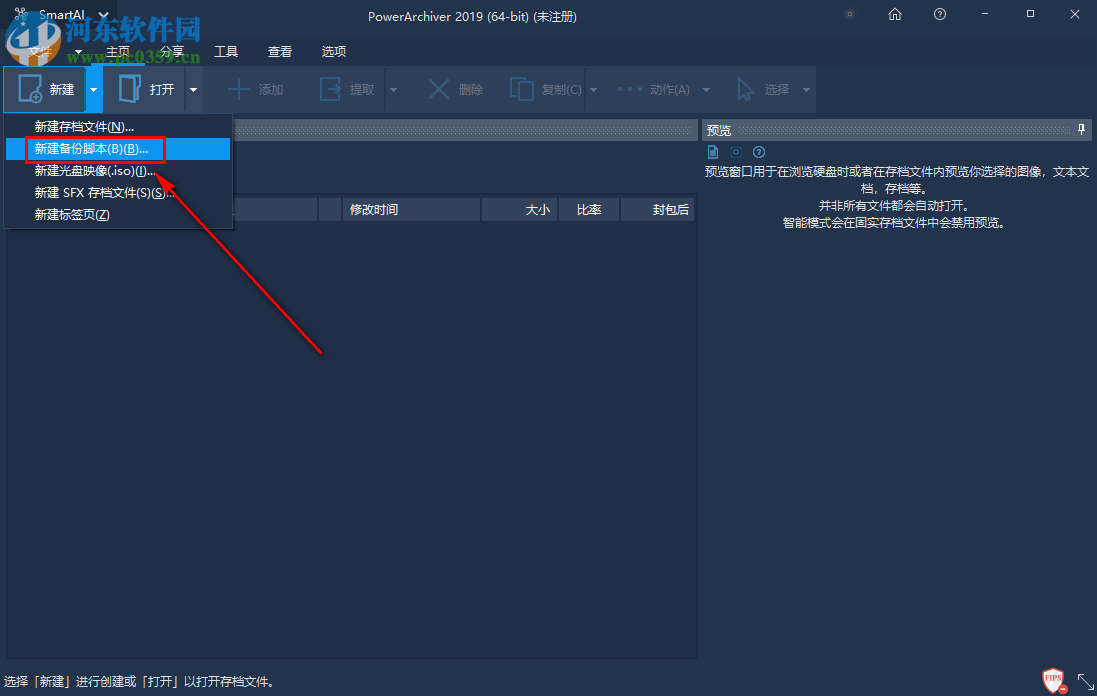Click the 复制(C) copy icon

pos(522,89)
